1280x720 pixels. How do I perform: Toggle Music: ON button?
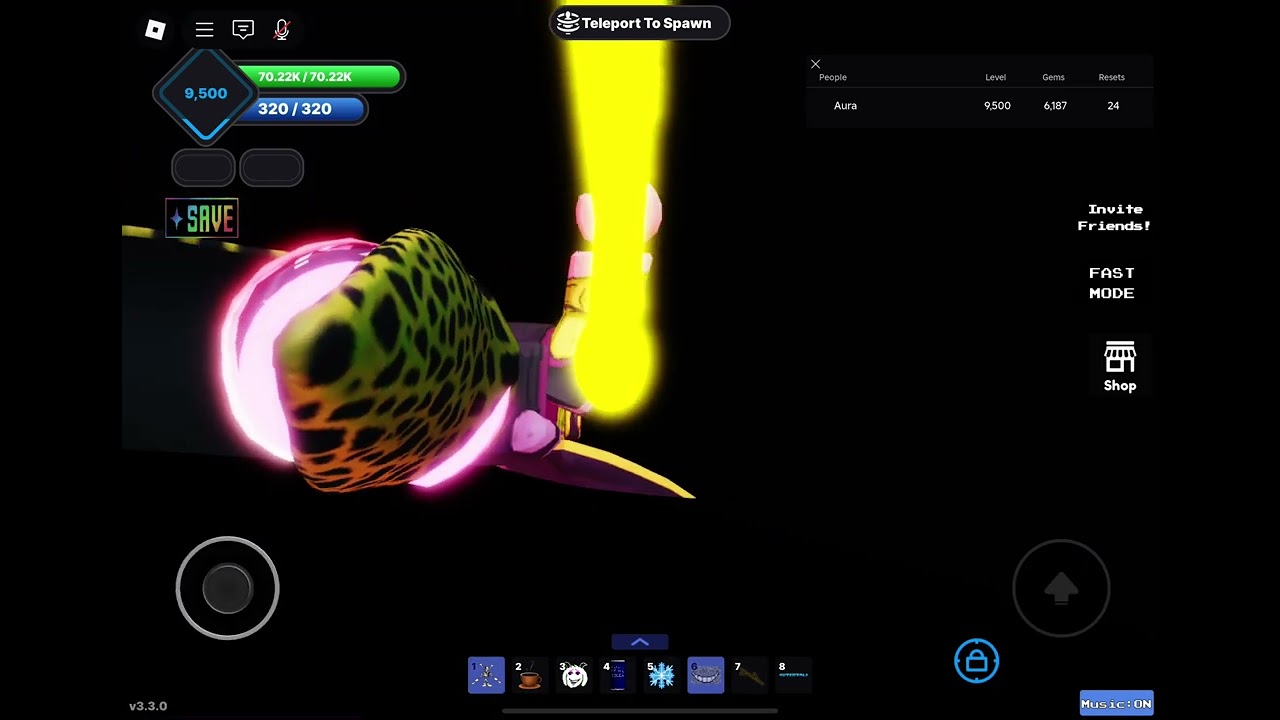(x=1117, y=704)
